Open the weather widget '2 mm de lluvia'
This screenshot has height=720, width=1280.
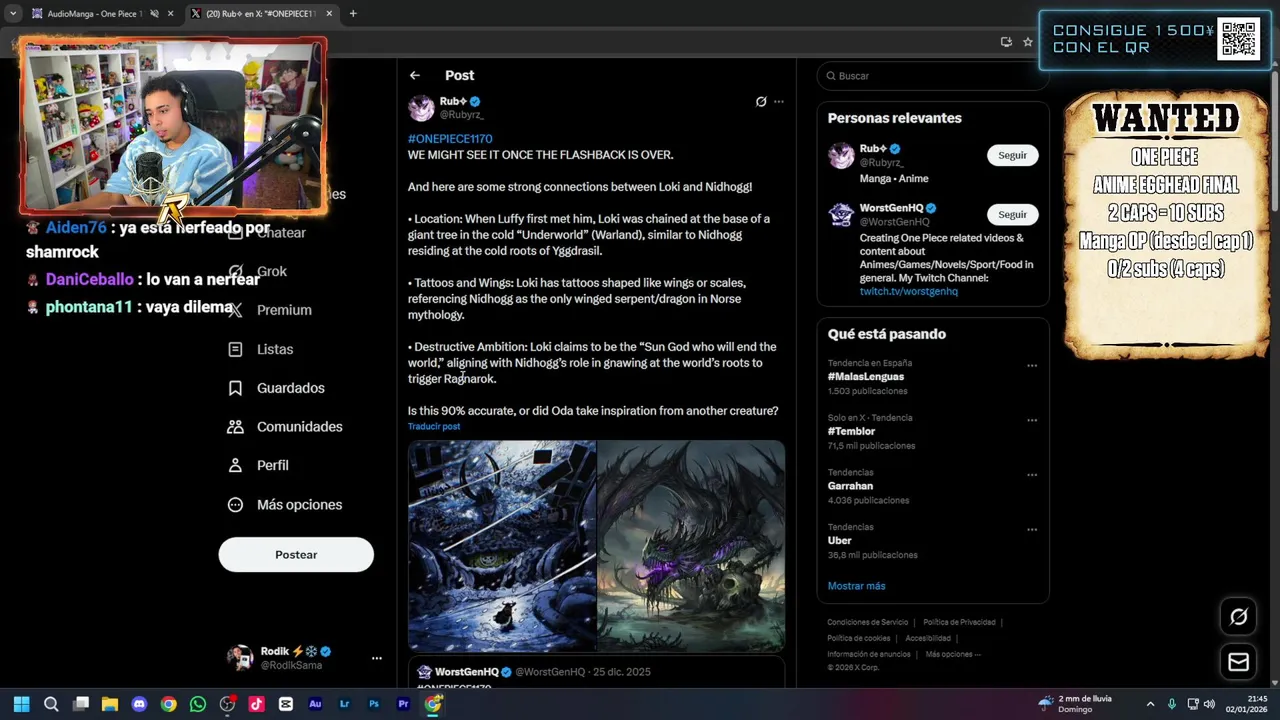1076,704
